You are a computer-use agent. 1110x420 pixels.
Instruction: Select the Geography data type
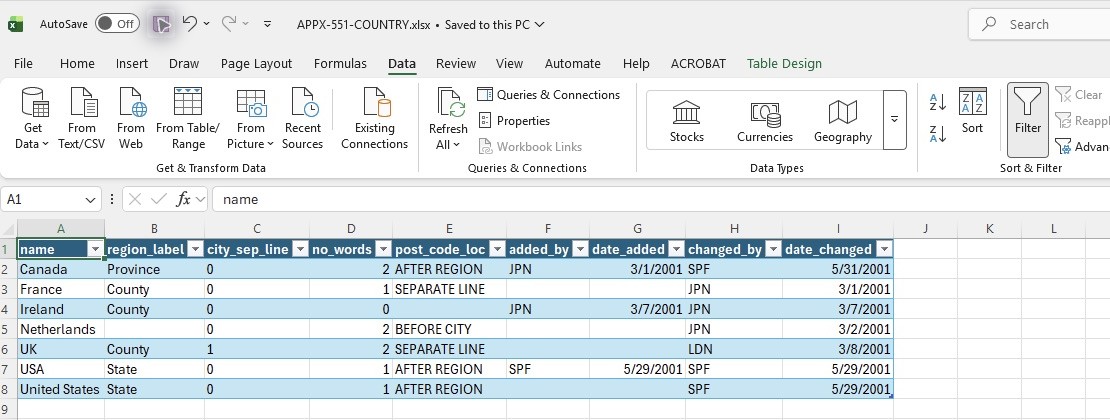pos(842,120)
